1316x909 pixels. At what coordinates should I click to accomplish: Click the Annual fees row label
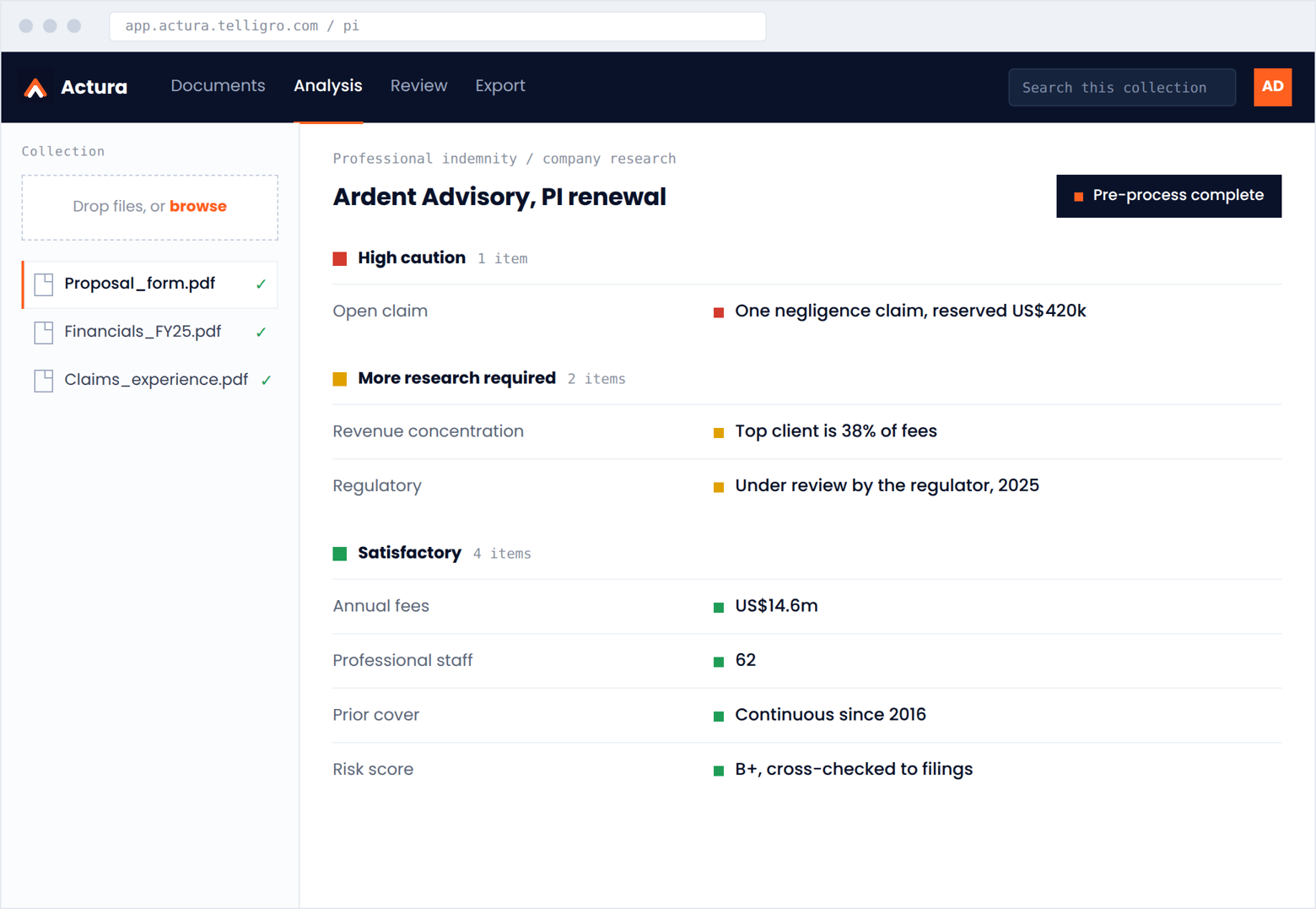point(381,606)
